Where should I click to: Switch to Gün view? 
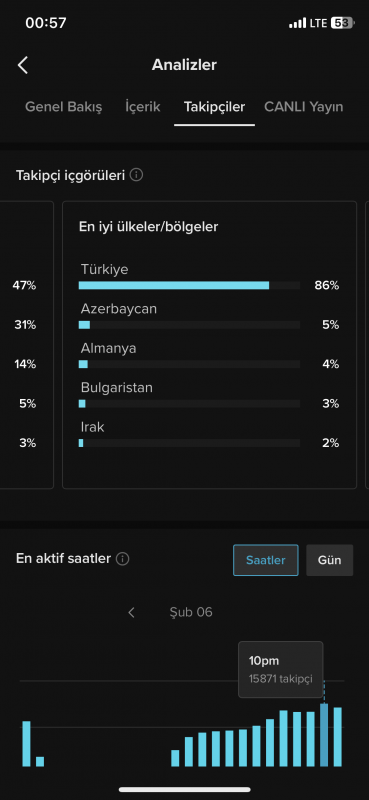click(x=330, y=560)
